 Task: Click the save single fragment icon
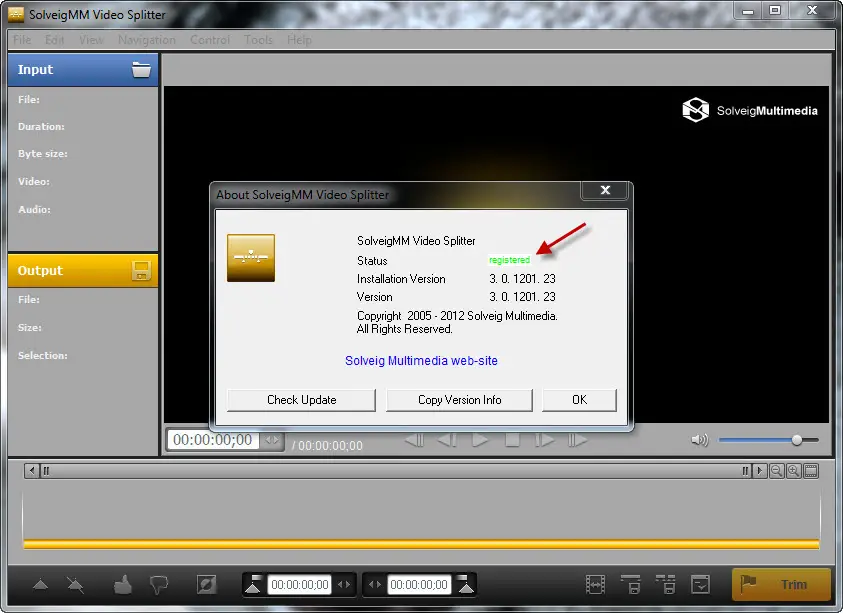click(631, 585)
